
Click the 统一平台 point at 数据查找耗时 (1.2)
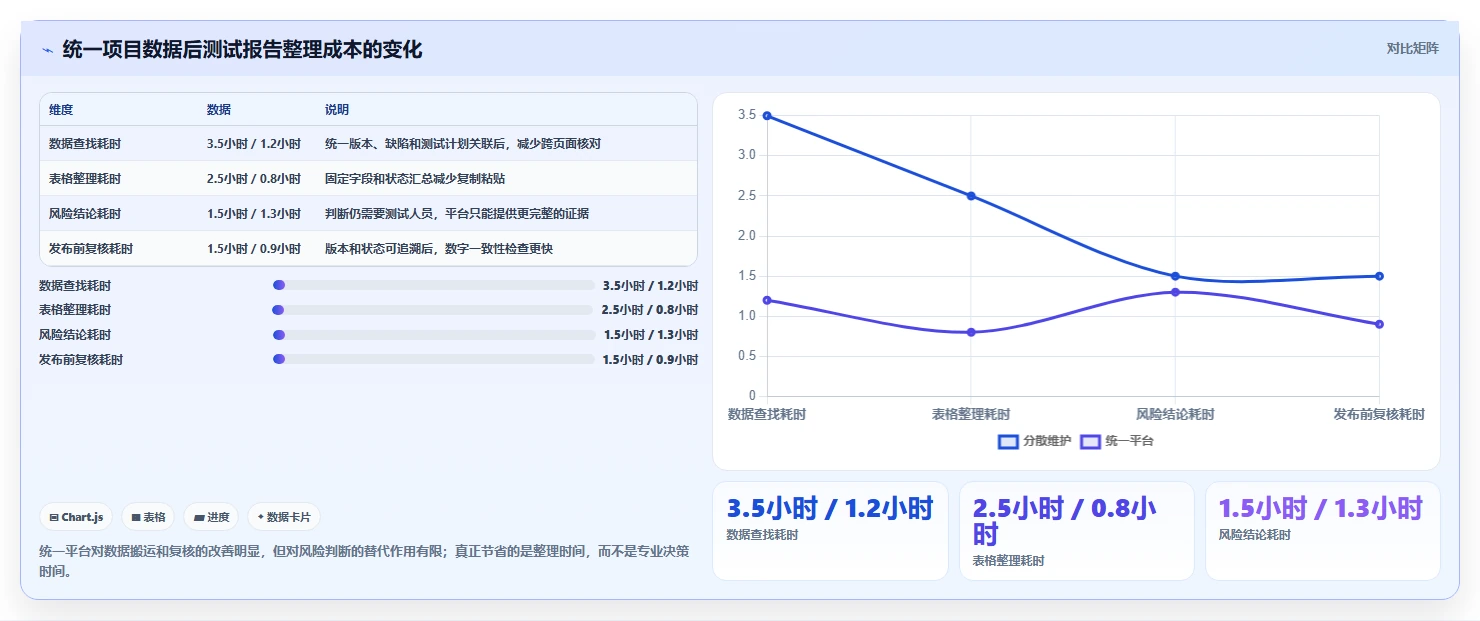coord(767,300)
